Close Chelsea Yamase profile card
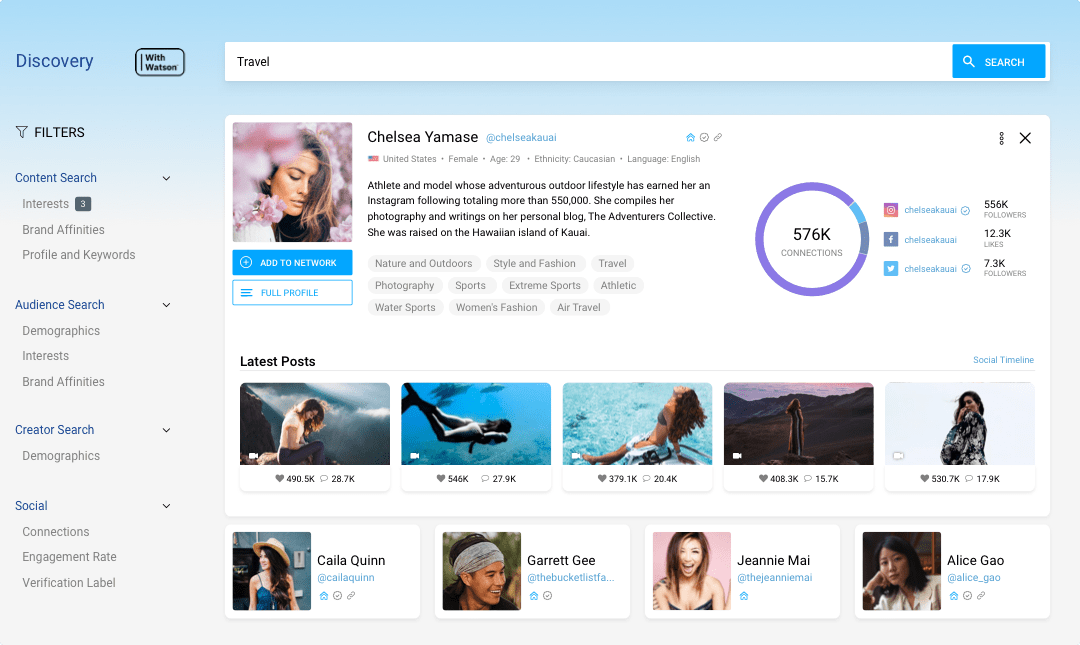Image resolution: width=1080 pixels, height=645 pixels. pyautogui.click(x=1025, y=138)
